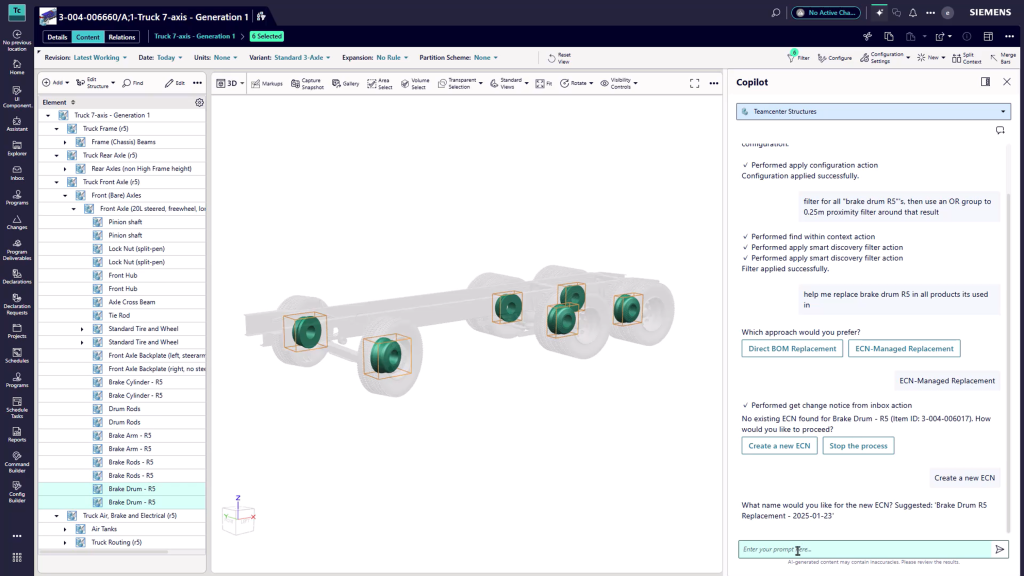Click the Configure tool
The width and height of the screenshot is (1024, 576).
click(835, 58)
